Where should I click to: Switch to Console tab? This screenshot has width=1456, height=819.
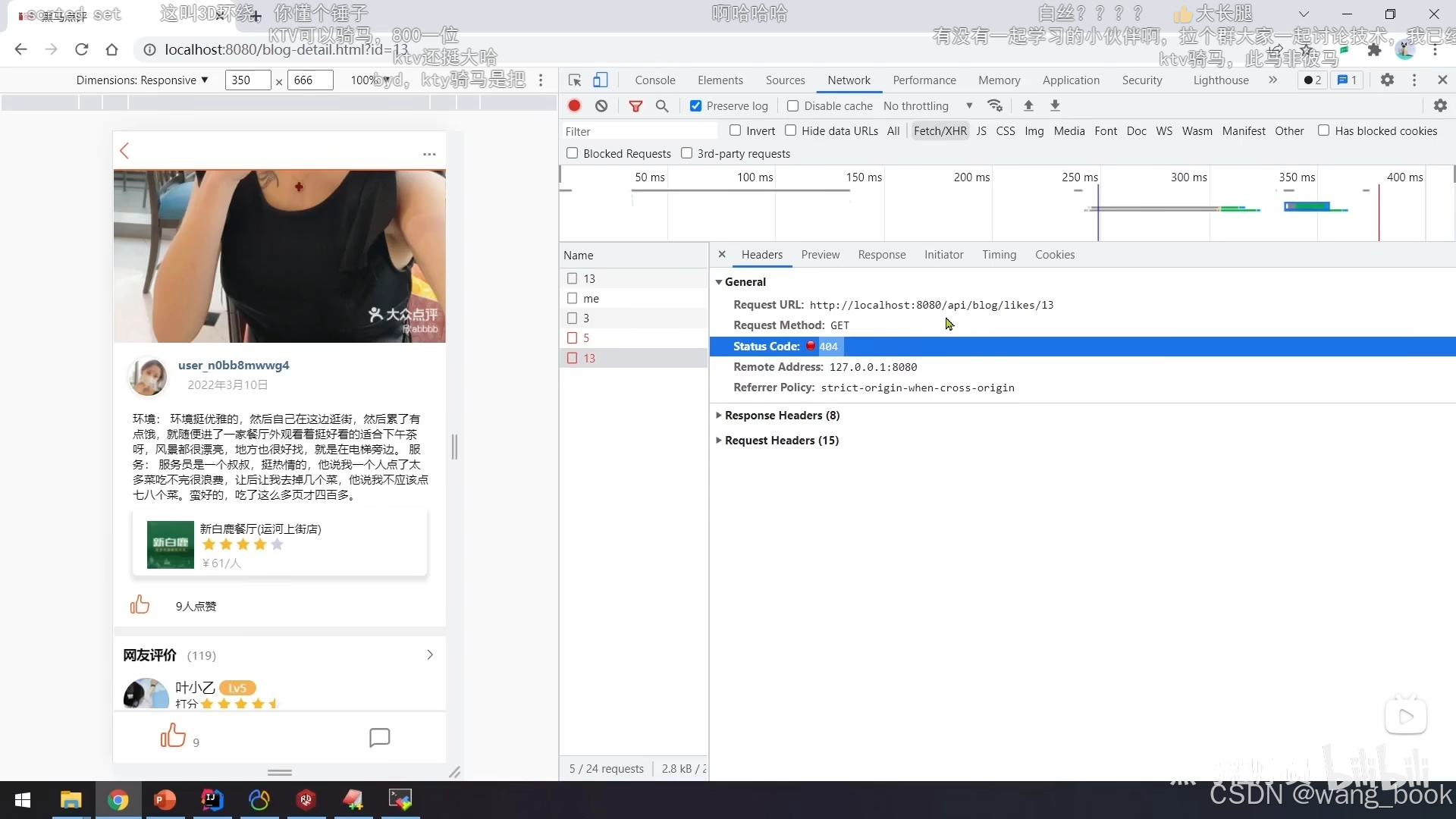654,80
